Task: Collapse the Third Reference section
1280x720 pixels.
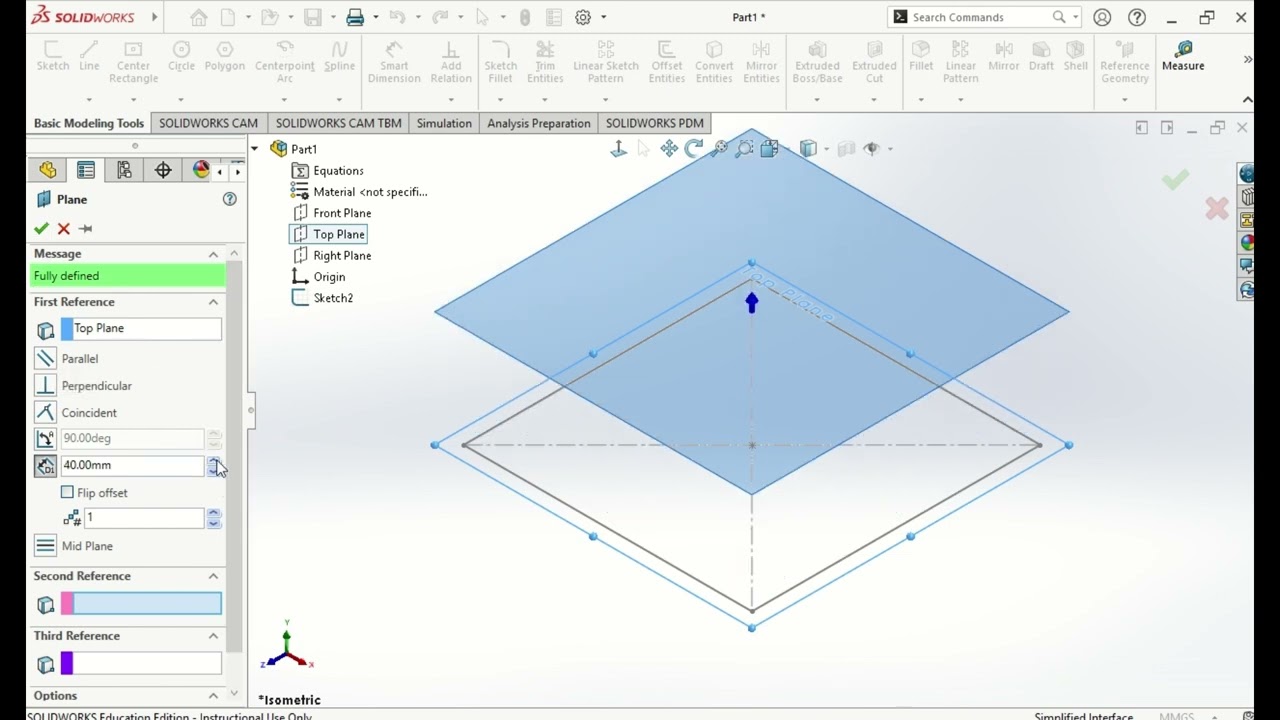Action: tap(213, 636)
